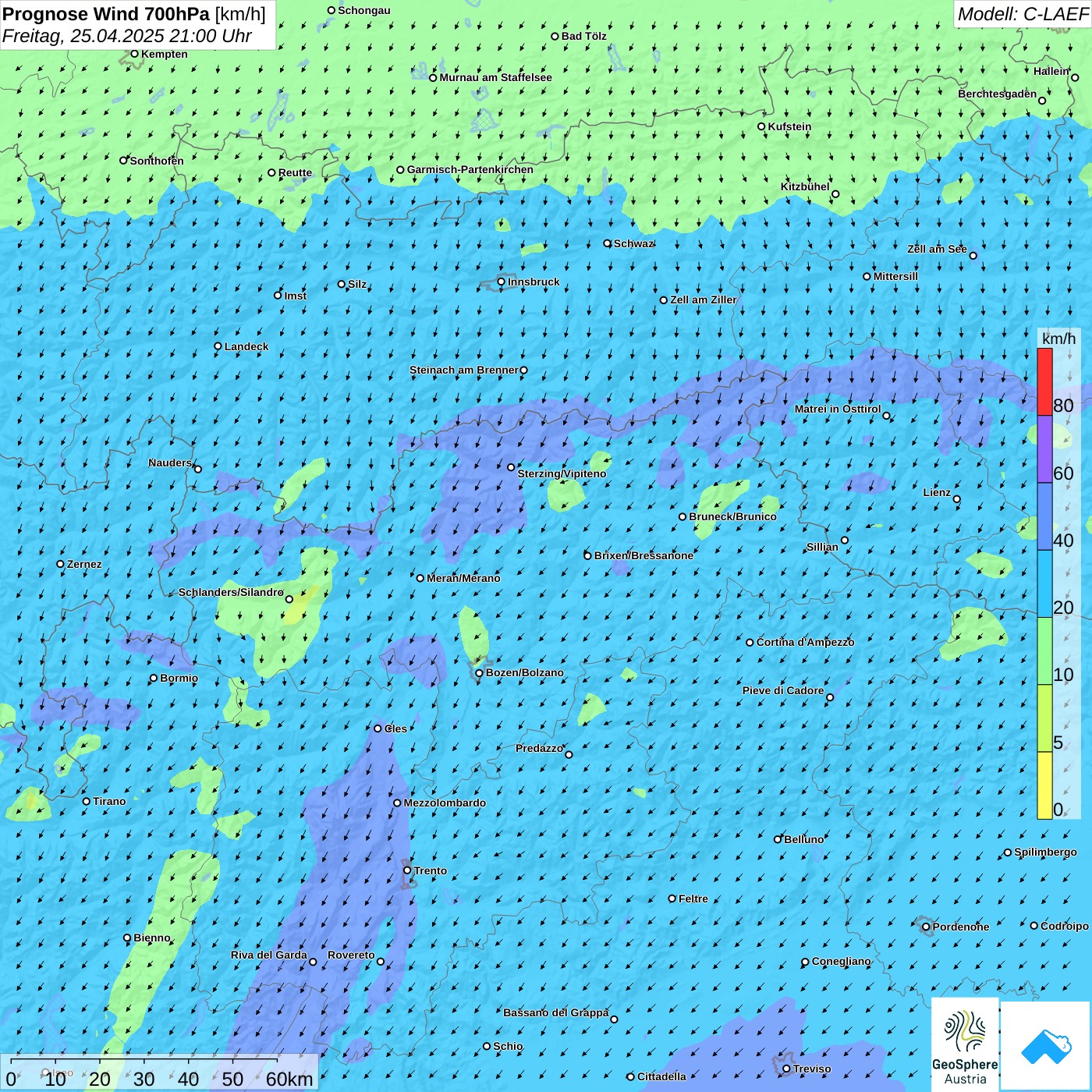Click the Matrei in Osttirol marker
1092x1092 pixels.
pos(886,416)
